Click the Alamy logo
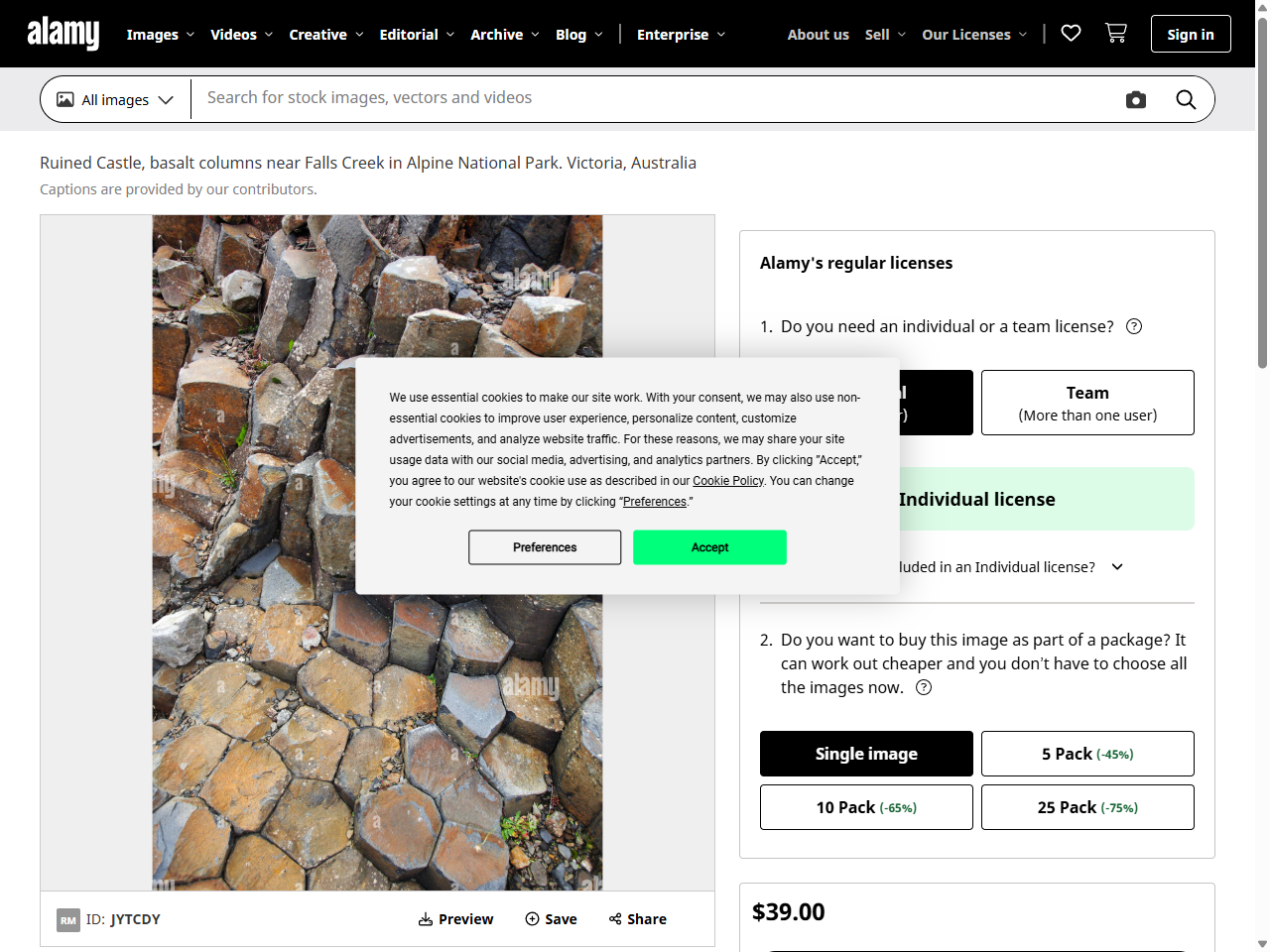Image resolution: width=1270 pixels, height=952 pixels. [x=63, y=34]
